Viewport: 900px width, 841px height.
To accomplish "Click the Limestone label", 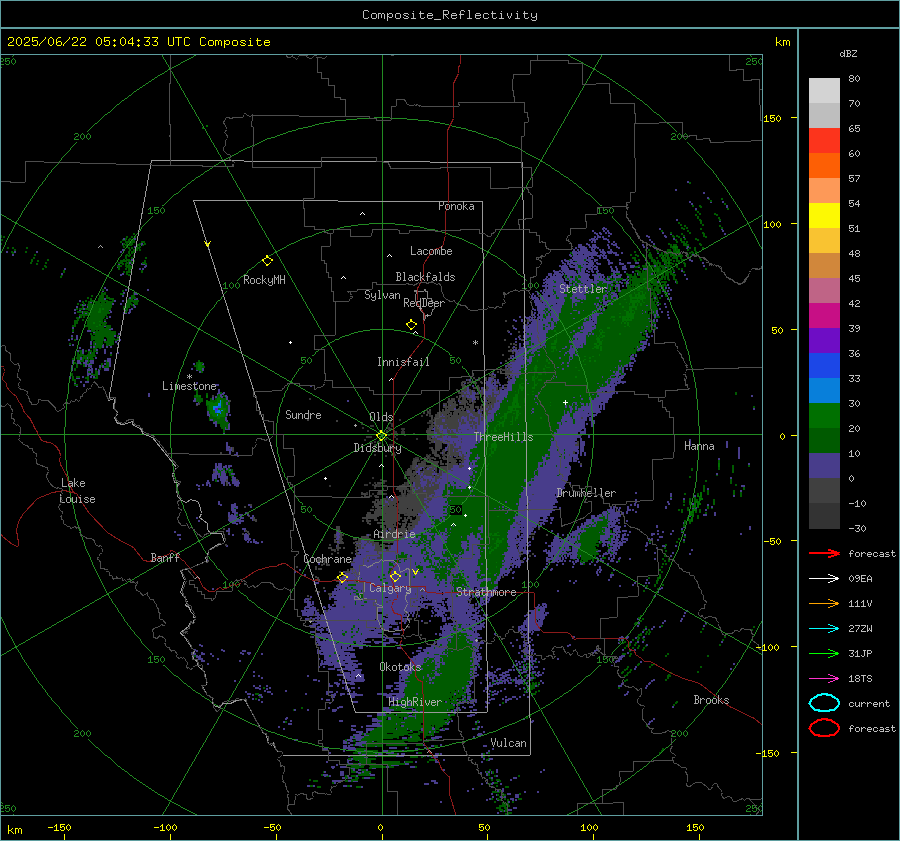I will [189, 386].
